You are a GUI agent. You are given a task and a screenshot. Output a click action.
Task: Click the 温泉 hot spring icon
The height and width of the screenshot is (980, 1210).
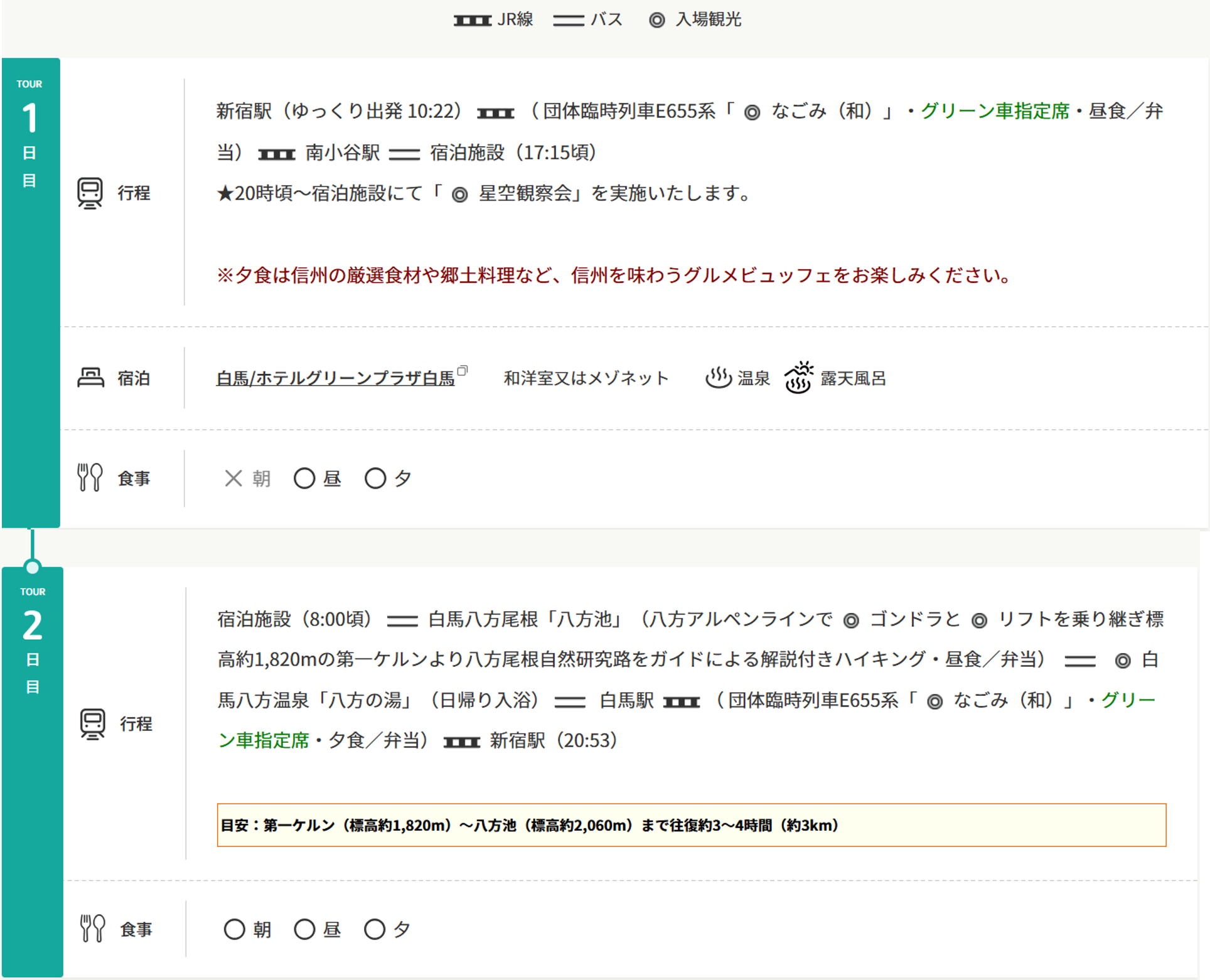719,378
